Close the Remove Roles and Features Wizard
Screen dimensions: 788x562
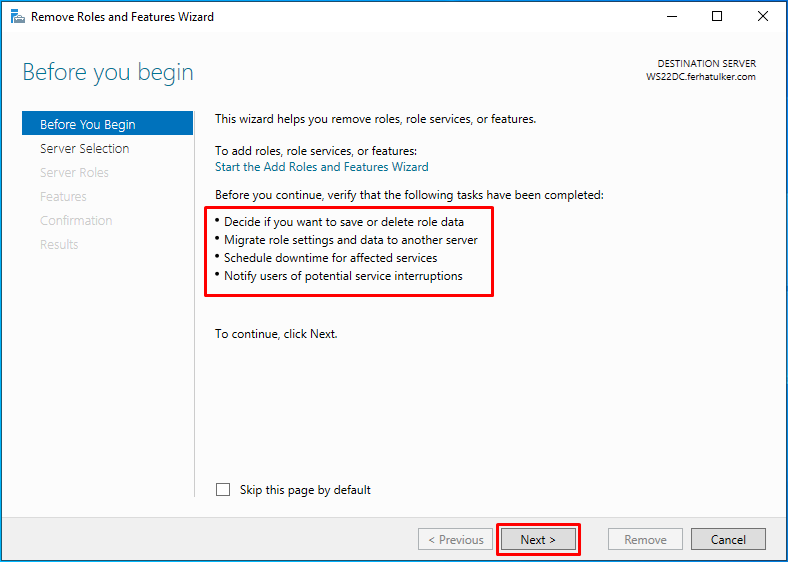[x=762, y=17]
